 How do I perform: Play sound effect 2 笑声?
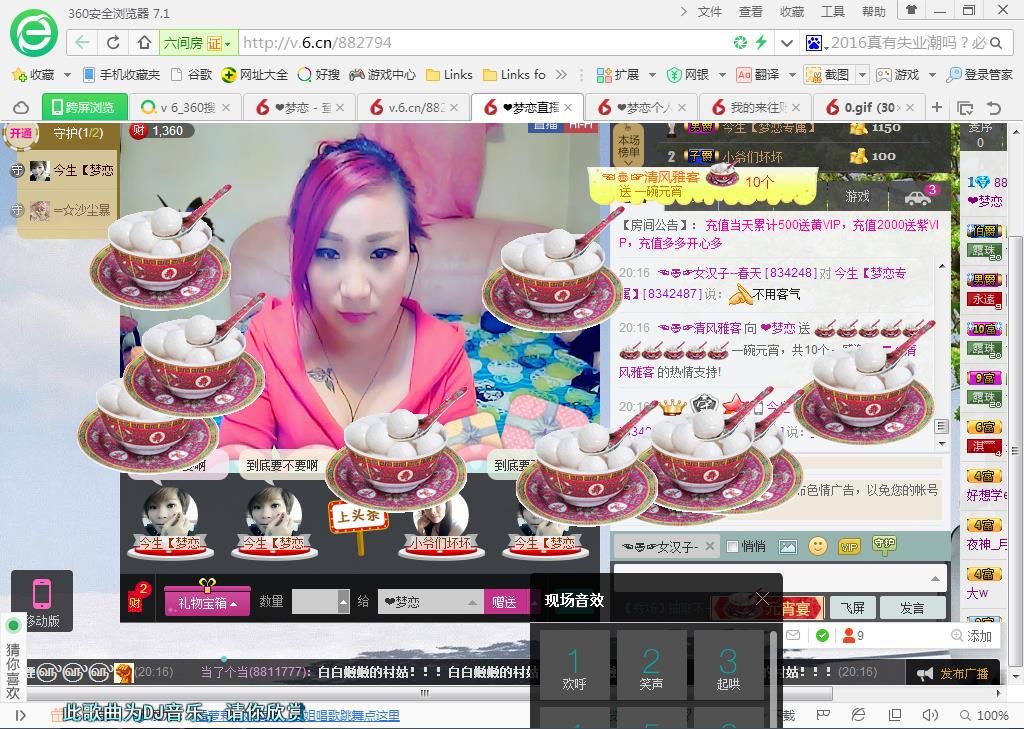coord(651,665)
